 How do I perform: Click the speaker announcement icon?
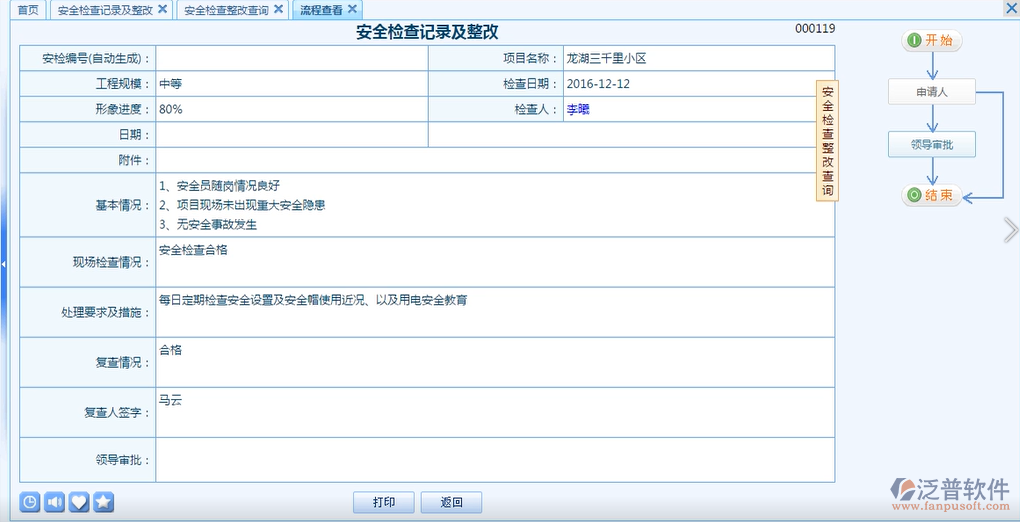pos(55,502)
